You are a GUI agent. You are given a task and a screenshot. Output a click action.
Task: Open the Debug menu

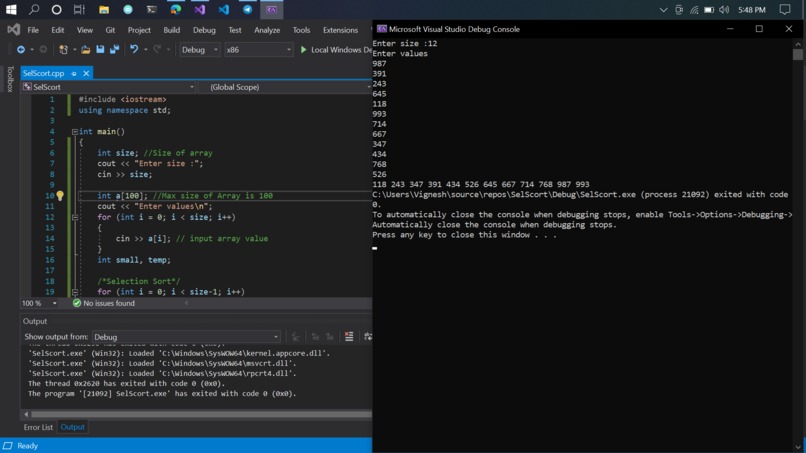(x=204, y=30)
